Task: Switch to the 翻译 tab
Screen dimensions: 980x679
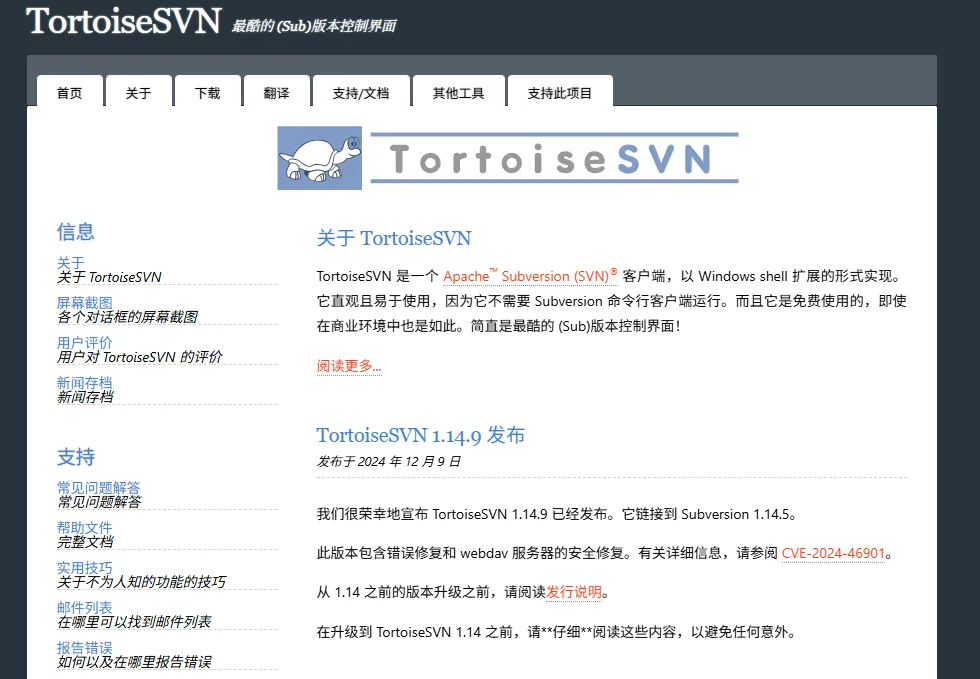Action: point(276,93)
